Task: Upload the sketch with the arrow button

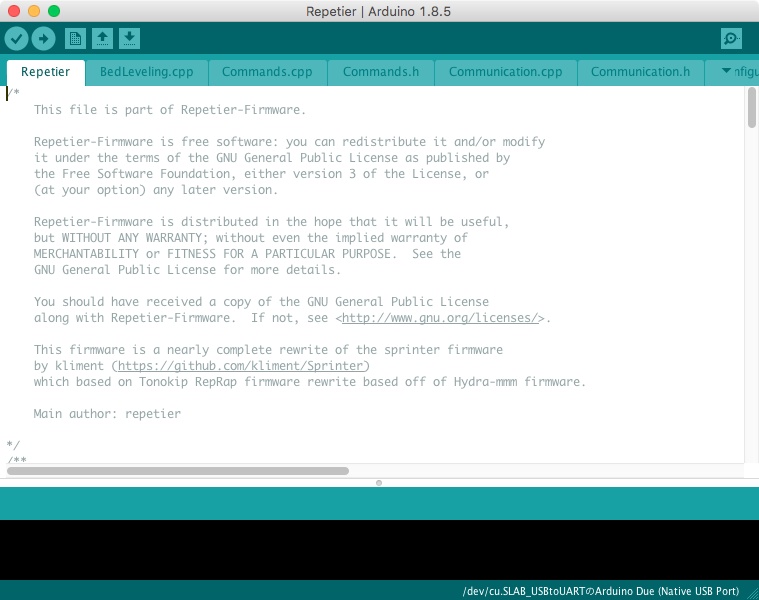Action: click(x=43, y=39)
